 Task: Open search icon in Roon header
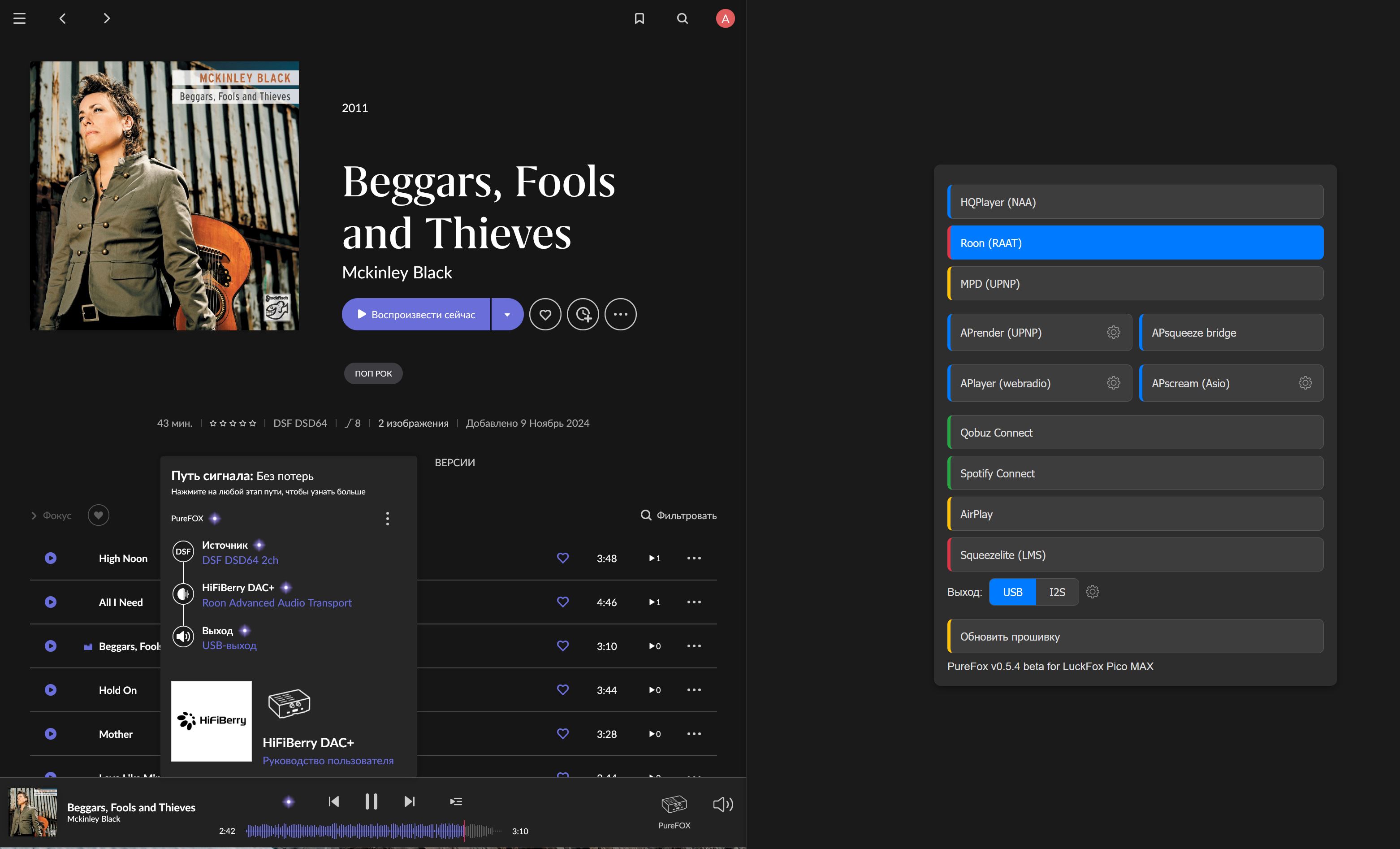pos(683,18)
